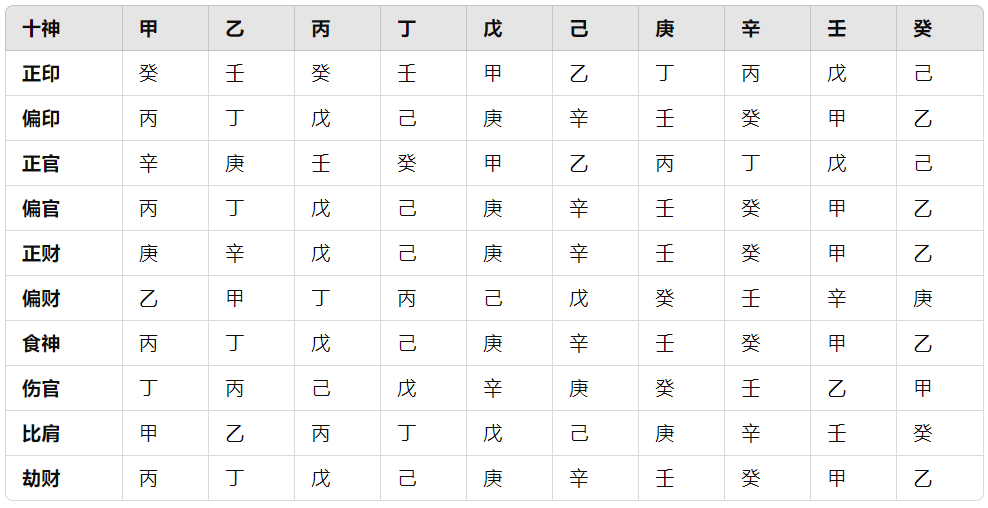Image resolution: width=988 pixels, height=508 pixels.
Task: Click the 戊 column header
Action: (x=493, y=29)
